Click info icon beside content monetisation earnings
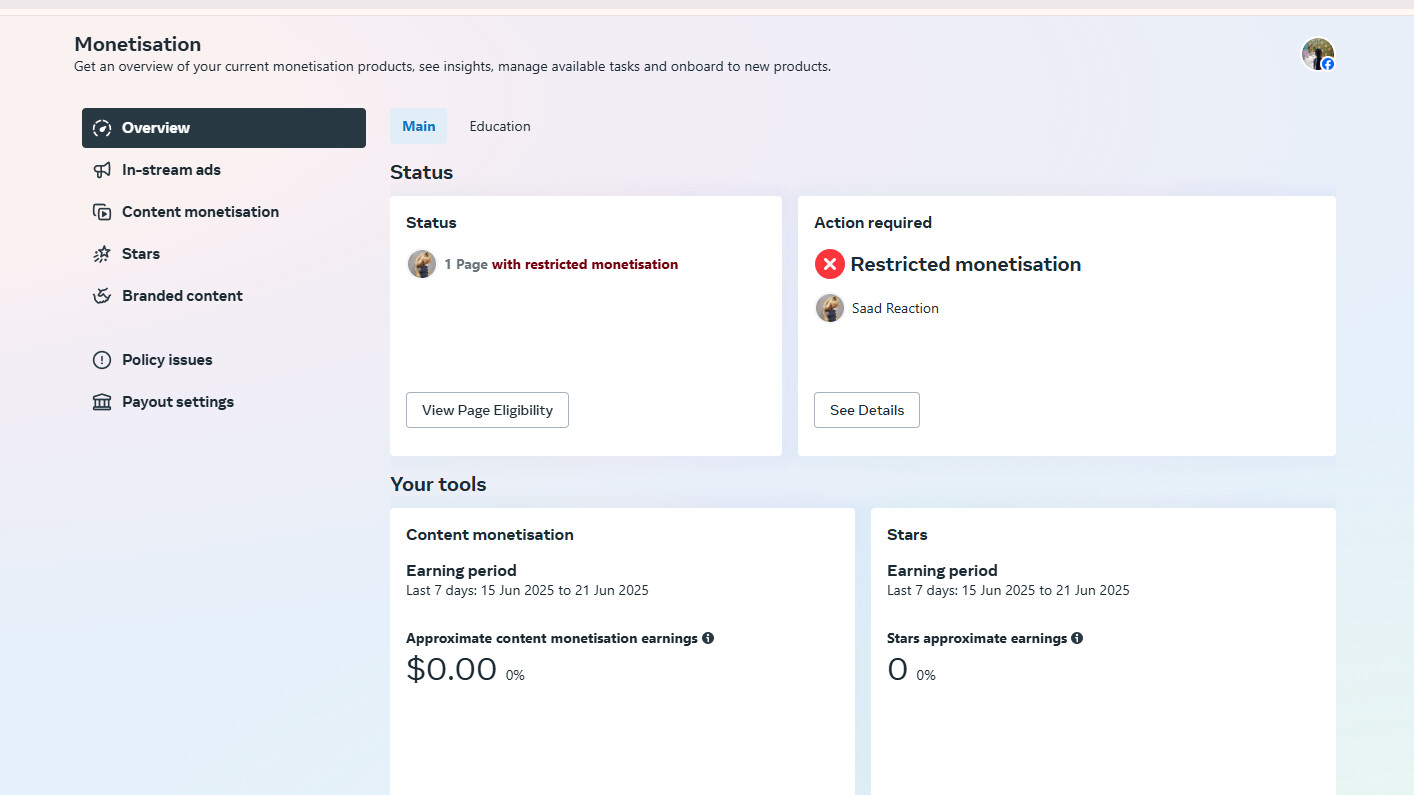The width and height of the screenshot is (1414, 795). tap(708, 638)
